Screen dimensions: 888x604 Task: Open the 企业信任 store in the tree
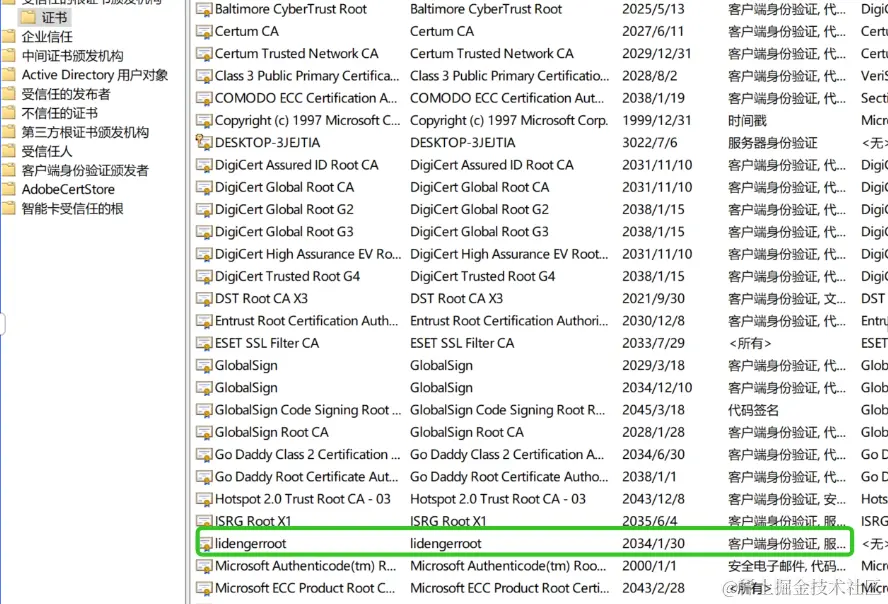[x=47, y=37]
